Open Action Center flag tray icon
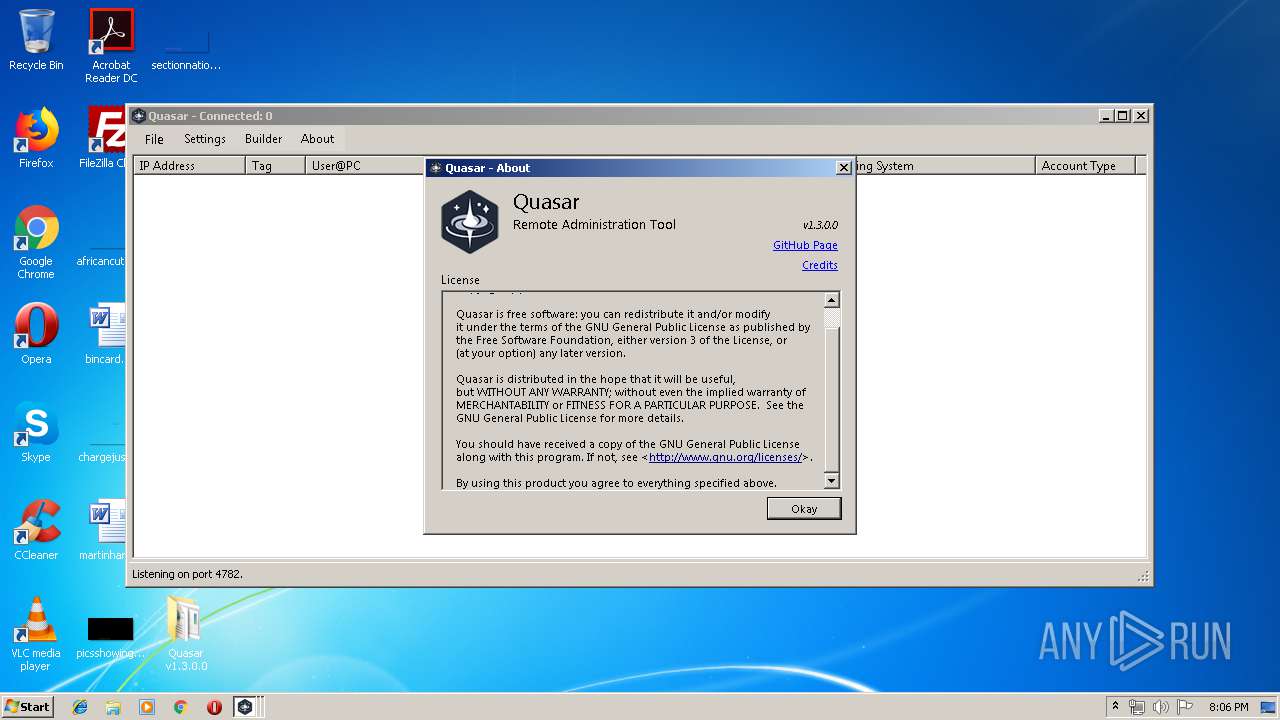 (1185, 707)
